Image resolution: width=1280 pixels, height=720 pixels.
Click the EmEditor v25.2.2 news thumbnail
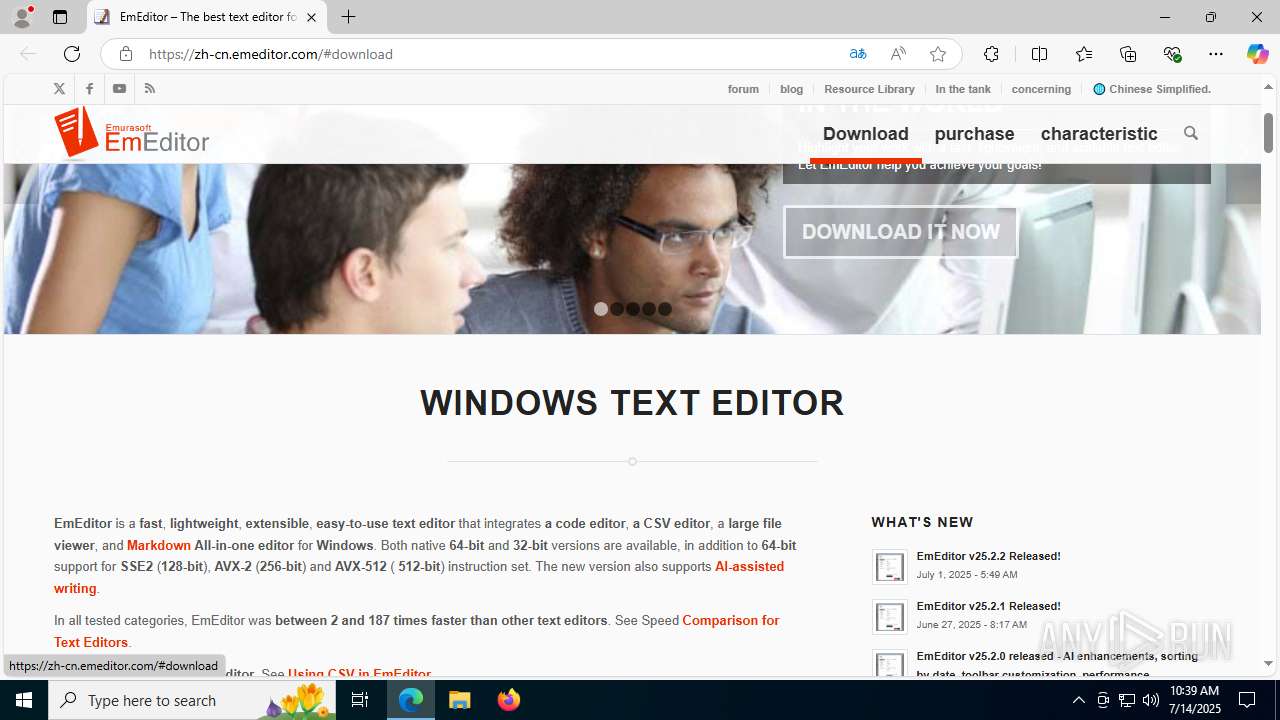(889, 566)
